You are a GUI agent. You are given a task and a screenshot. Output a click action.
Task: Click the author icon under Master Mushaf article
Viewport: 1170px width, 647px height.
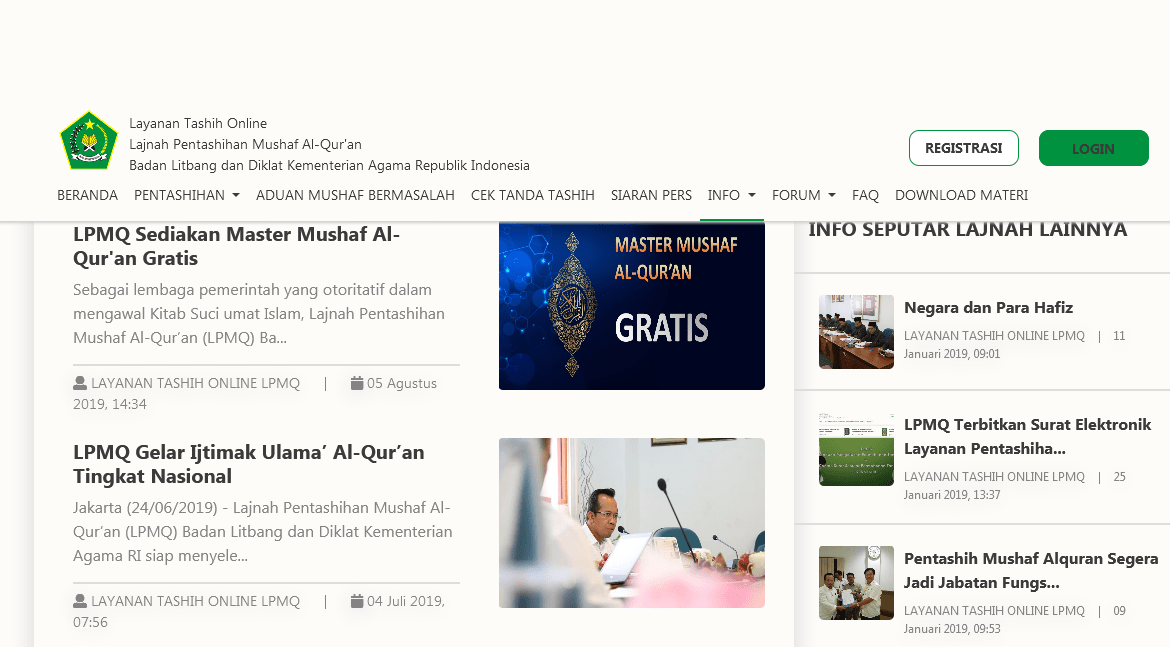(80, 383)
